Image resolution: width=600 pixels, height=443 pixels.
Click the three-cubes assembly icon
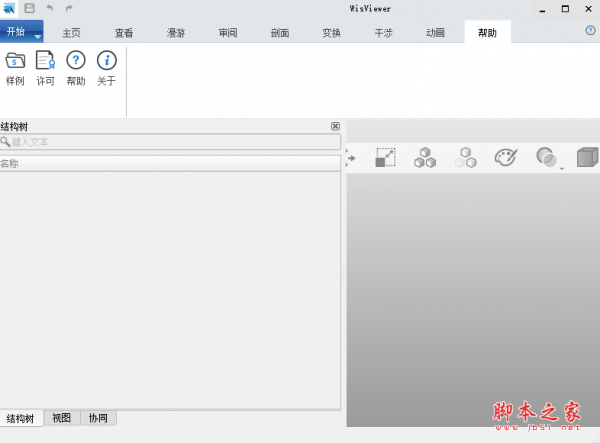click(425, 158)
